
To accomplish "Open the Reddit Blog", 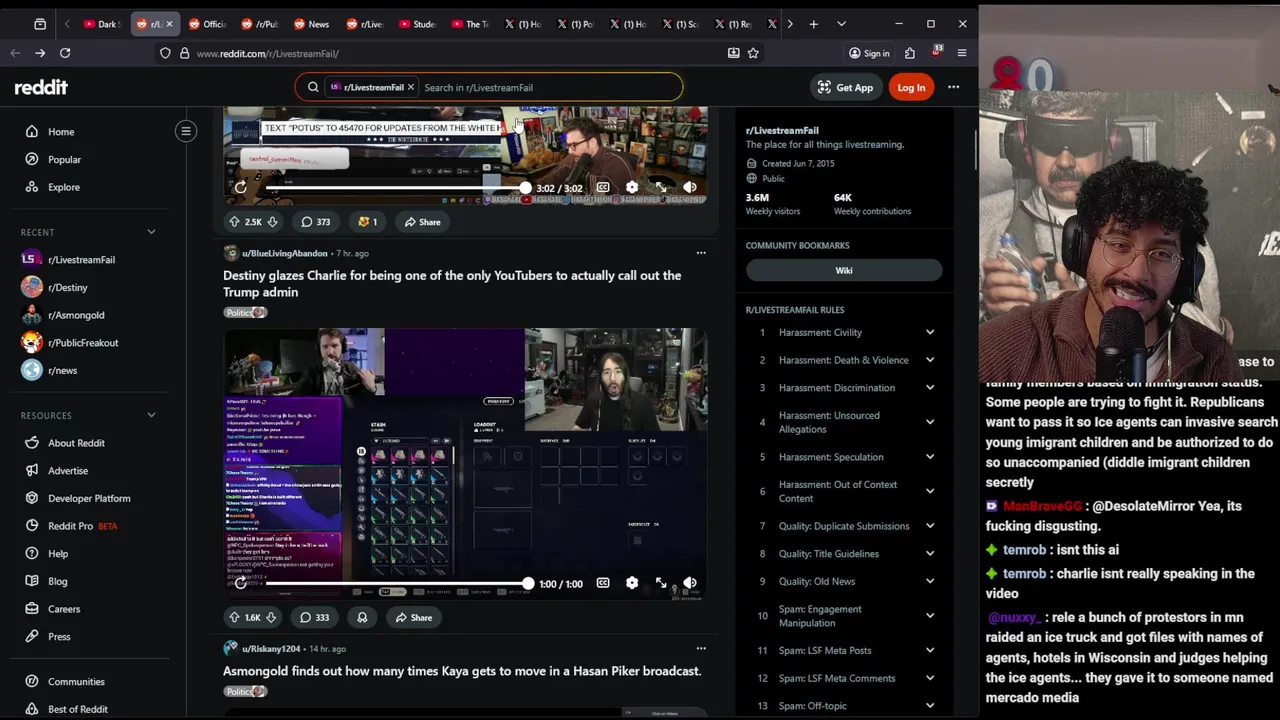I will (x=57, y=581).
